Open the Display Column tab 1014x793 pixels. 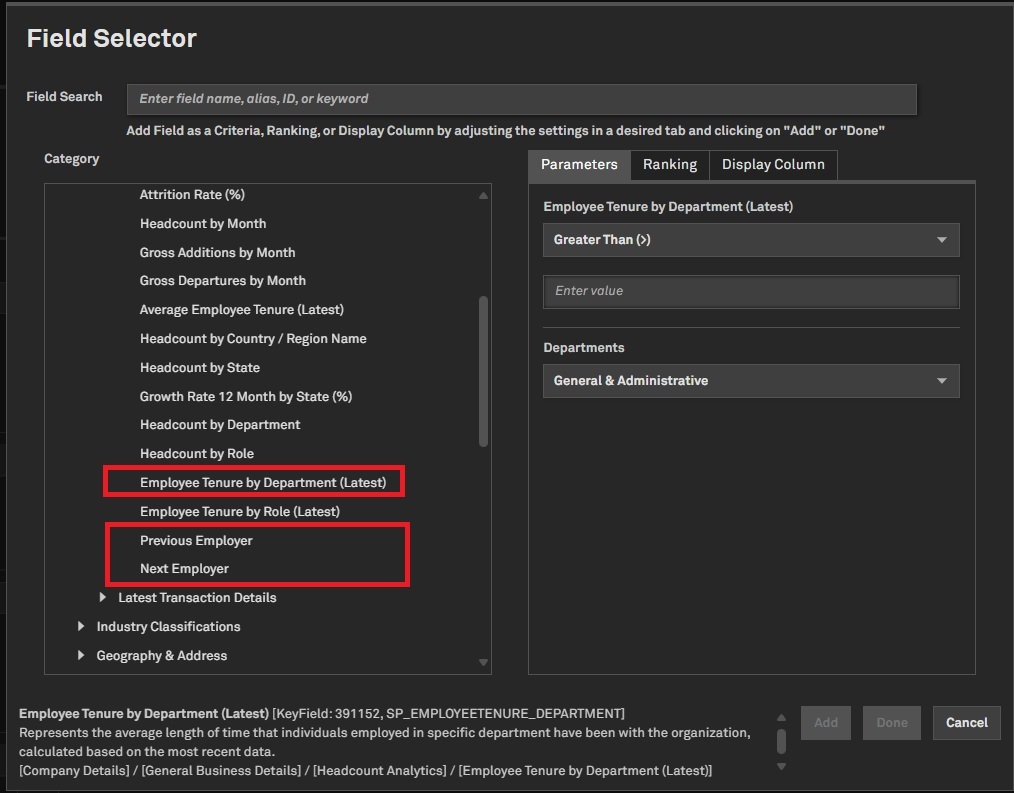coord(773,165)
